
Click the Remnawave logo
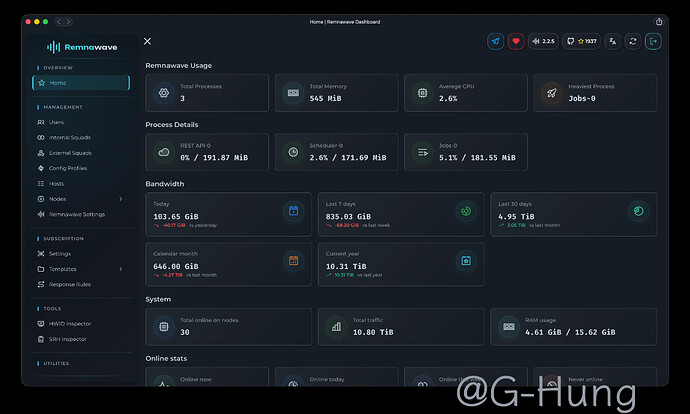(82, 47)
